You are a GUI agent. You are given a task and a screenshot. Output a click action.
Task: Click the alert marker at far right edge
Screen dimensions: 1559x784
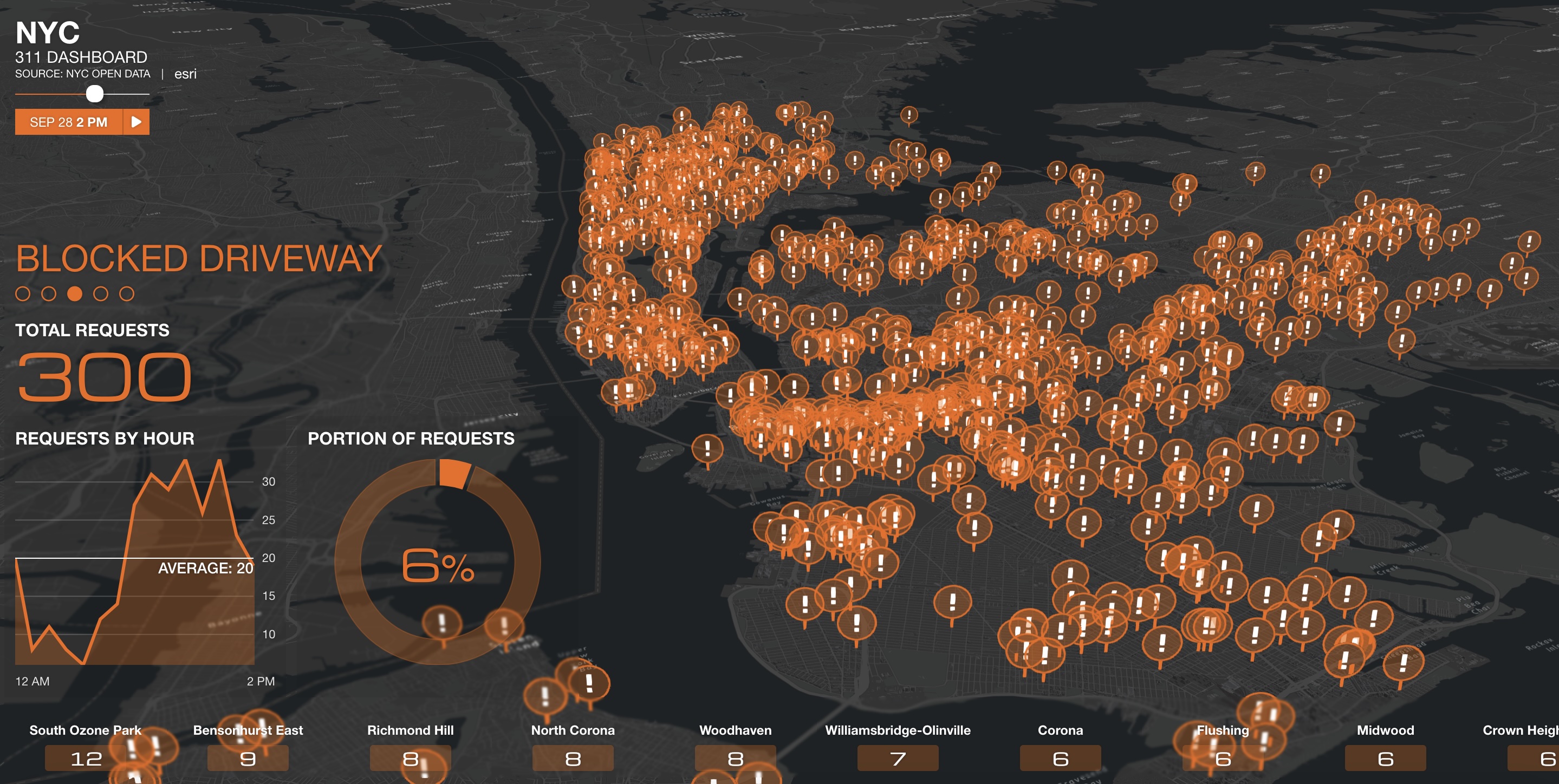[x=1529, y=242]
